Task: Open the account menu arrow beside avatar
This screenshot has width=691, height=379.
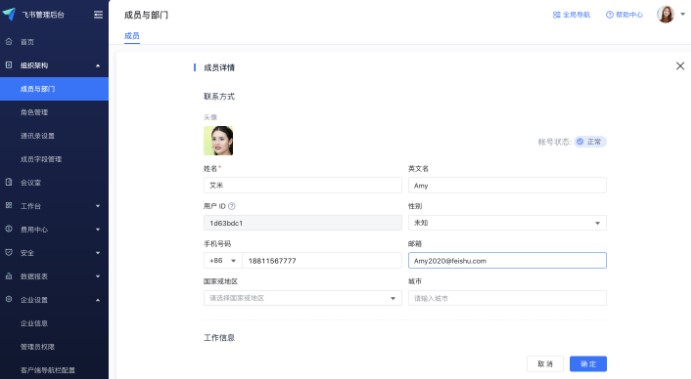Action: click(683, 14)
